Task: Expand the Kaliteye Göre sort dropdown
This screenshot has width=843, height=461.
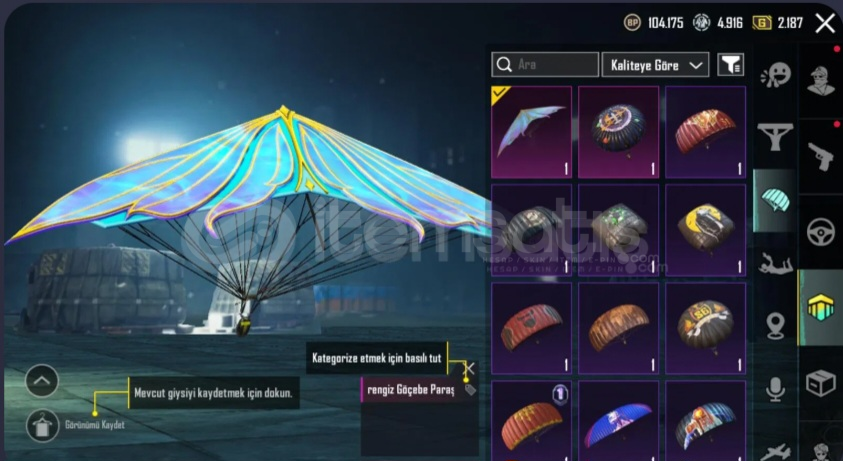Action: (x=655, y=65)
